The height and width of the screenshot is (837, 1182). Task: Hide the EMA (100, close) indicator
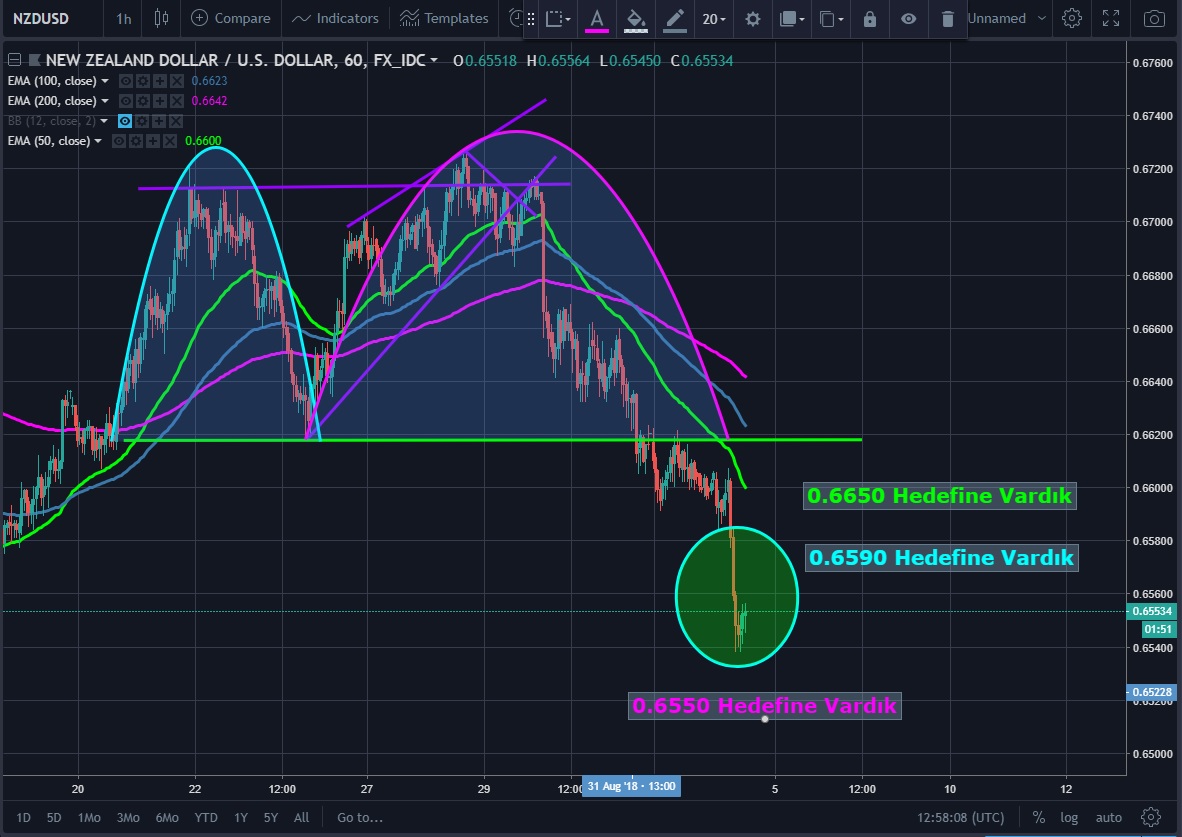tap(126, 81)
